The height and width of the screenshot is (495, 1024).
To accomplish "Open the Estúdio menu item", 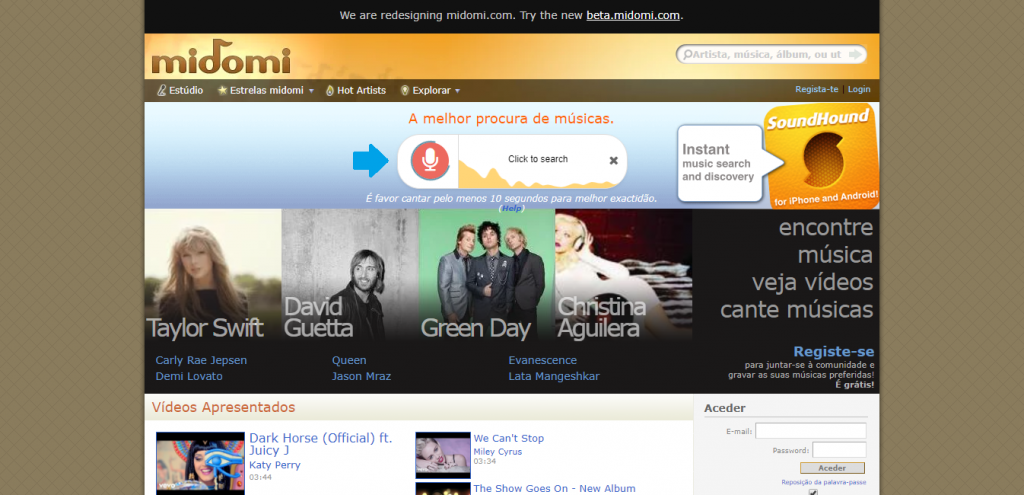I will 186,91.
